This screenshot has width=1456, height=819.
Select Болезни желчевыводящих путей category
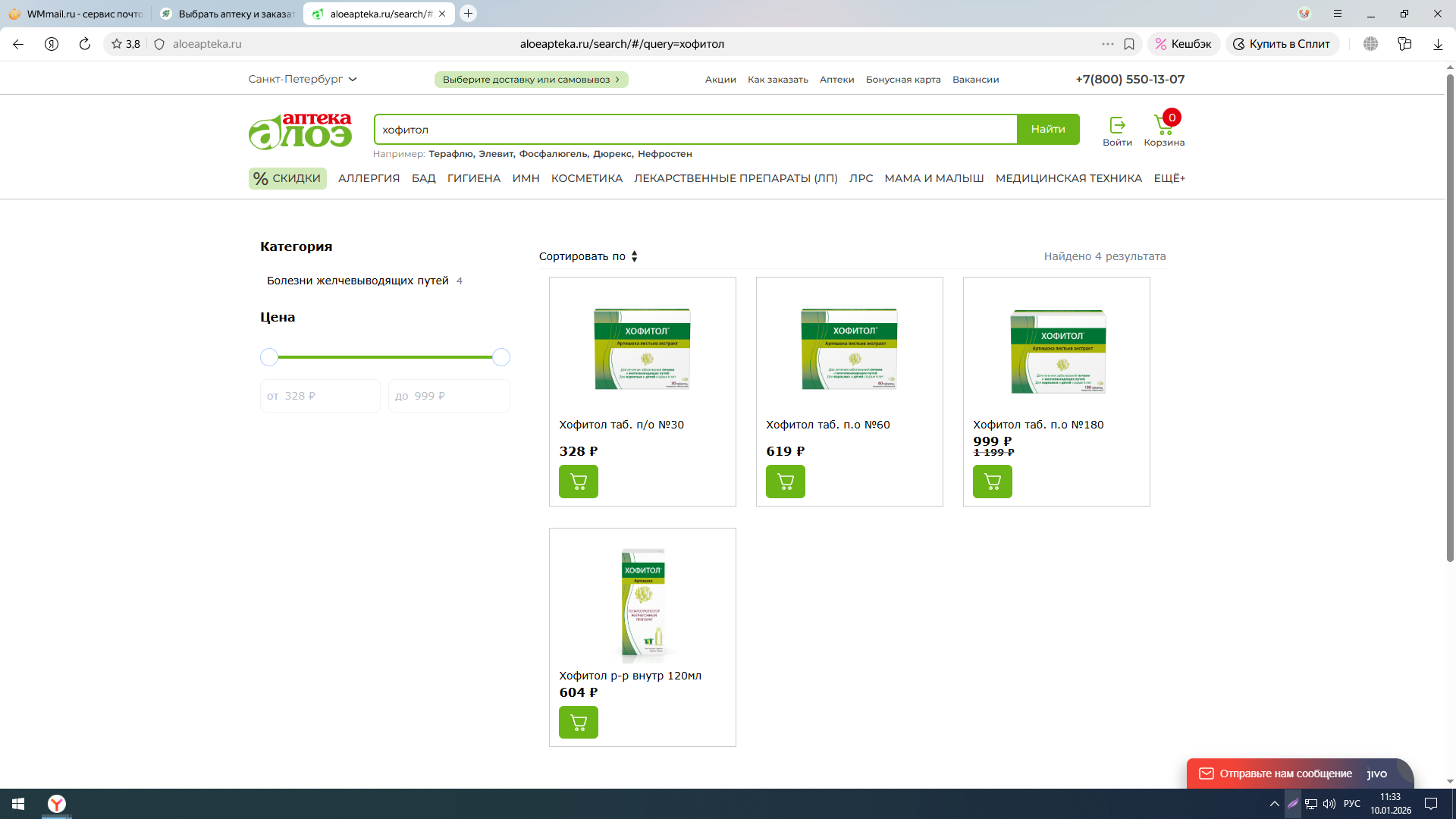(x=357, y=281)
